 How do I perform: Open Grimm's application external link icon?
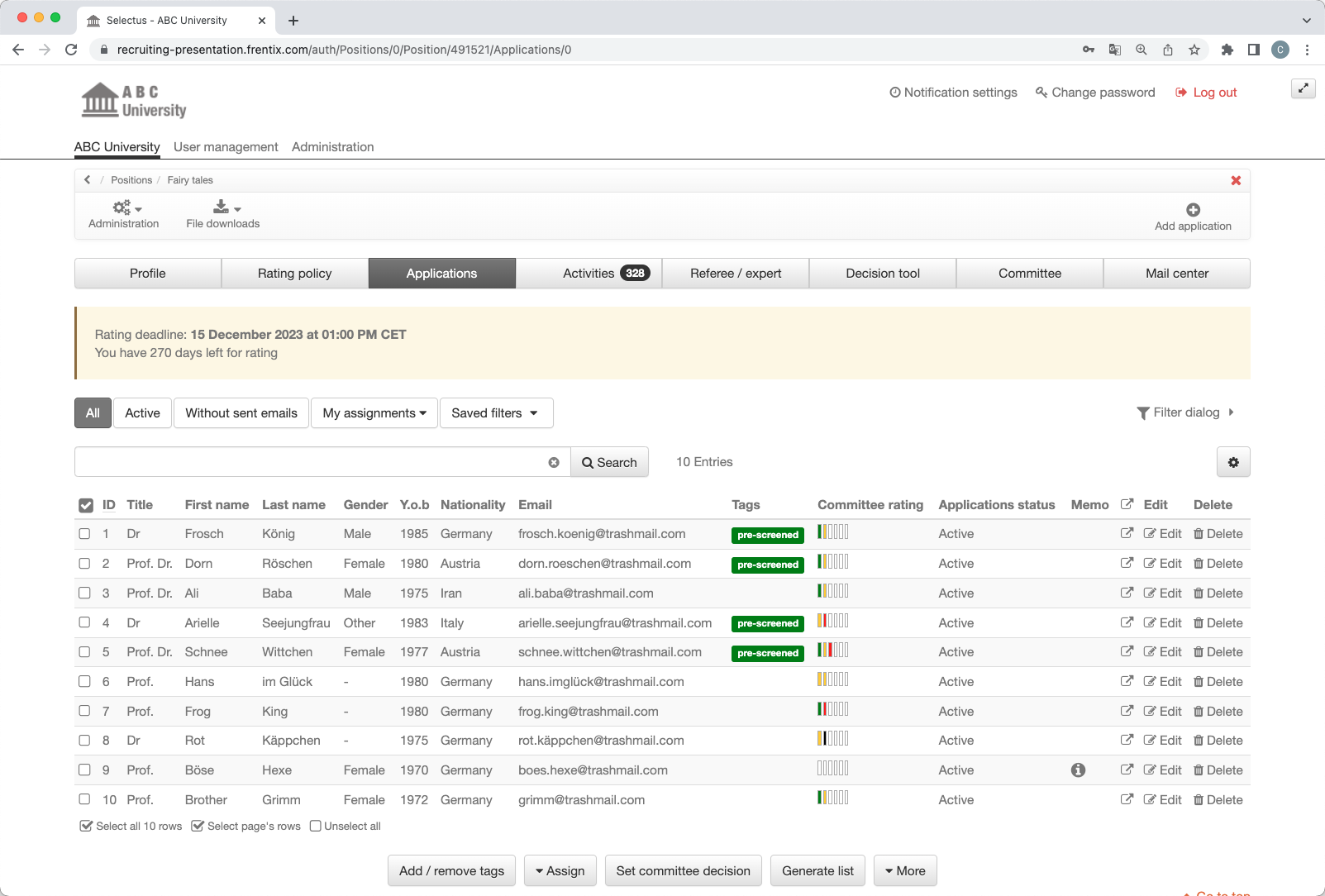click(x=1127, y=799)
